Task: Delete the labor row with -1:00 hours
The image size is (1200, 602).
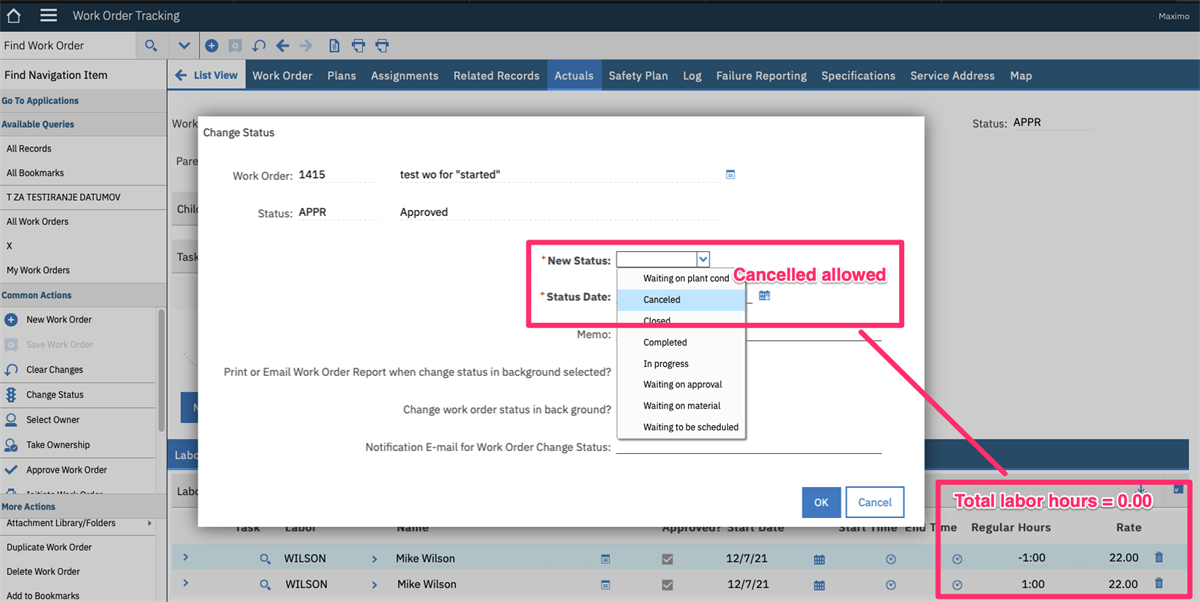Action: click(x=1159, y=558)
